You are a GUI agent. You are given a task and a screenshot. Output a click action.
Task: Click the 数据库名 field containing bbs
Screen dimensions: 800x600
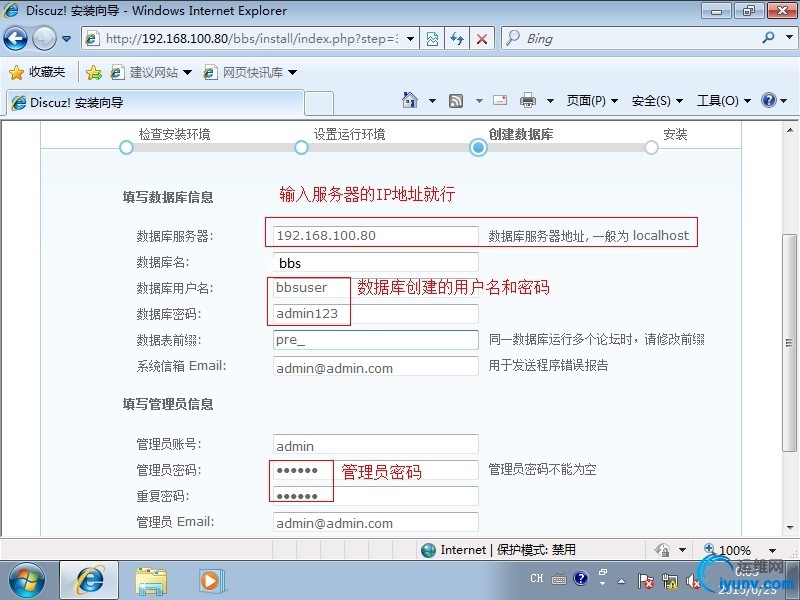pyautogui.click(x=376, y=262)
